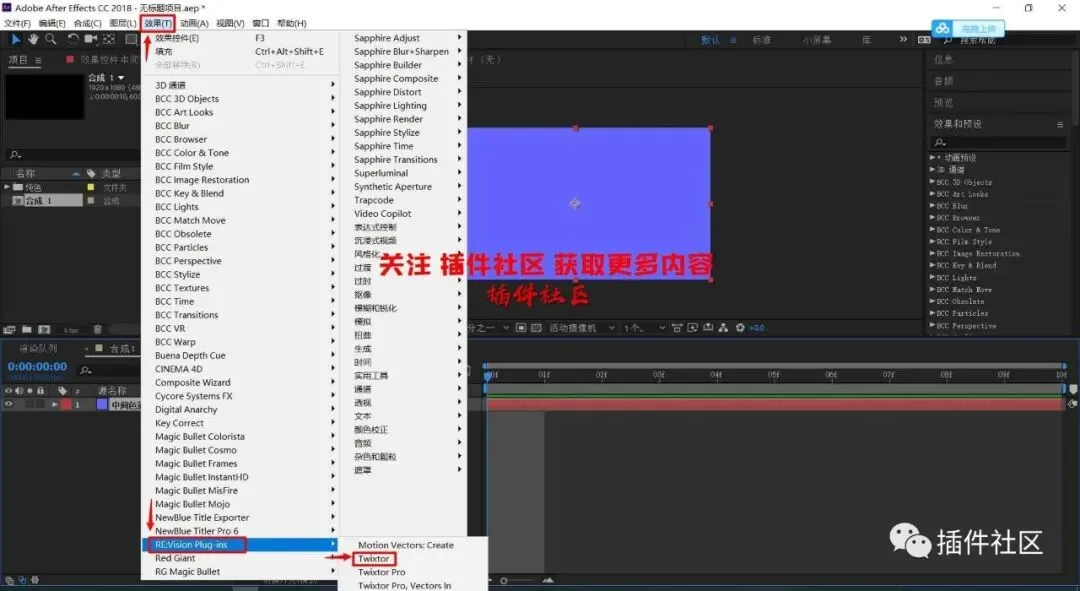The height and width of the screenshot is (591, 1080).
Task: Open the Project panel hamburger menu
Action: coord(38,61)
